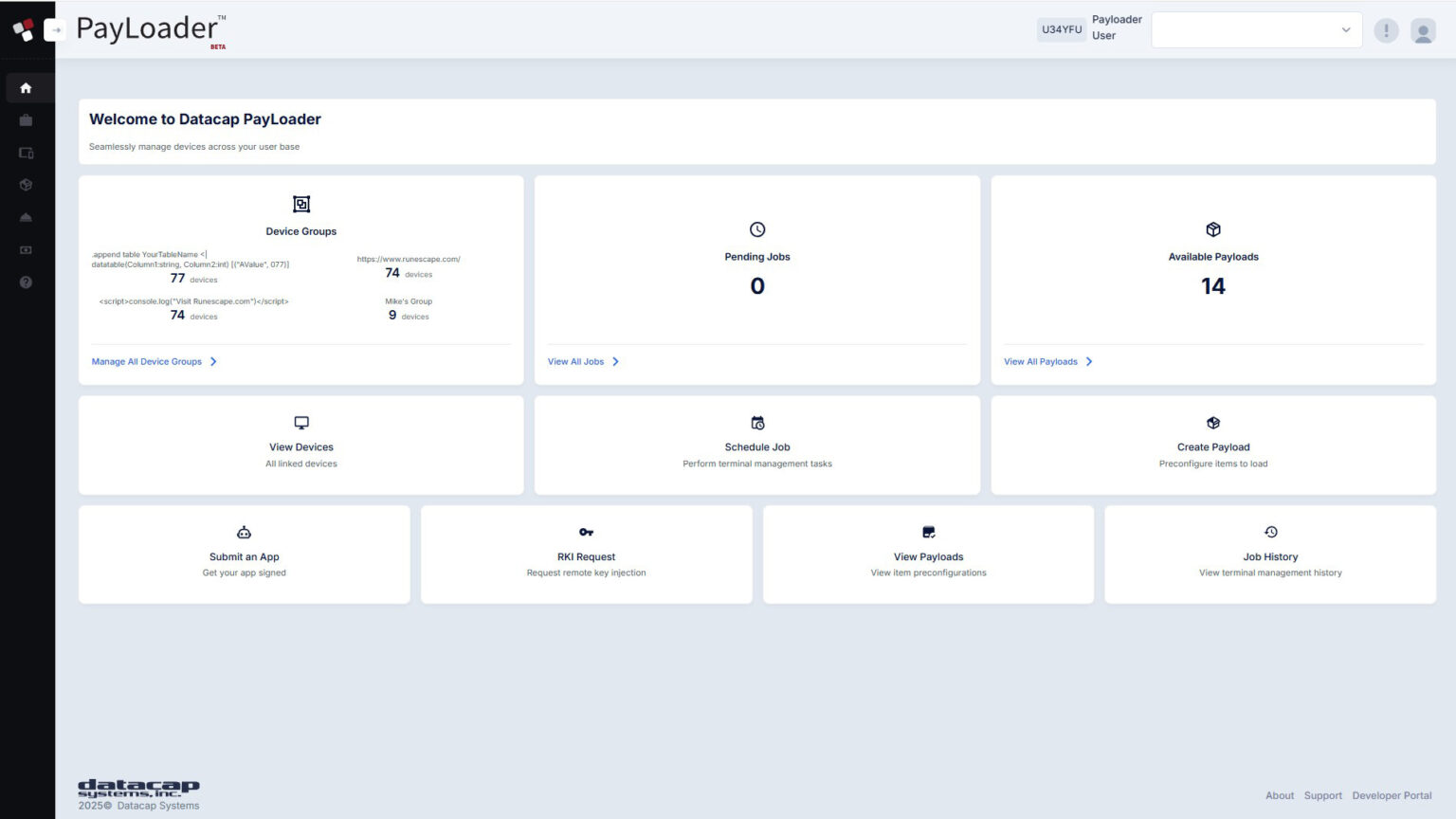This screenshot has width=1456, height=819.
Task: Click the service bell sidebar icon
Action: (x=26, y=217)
